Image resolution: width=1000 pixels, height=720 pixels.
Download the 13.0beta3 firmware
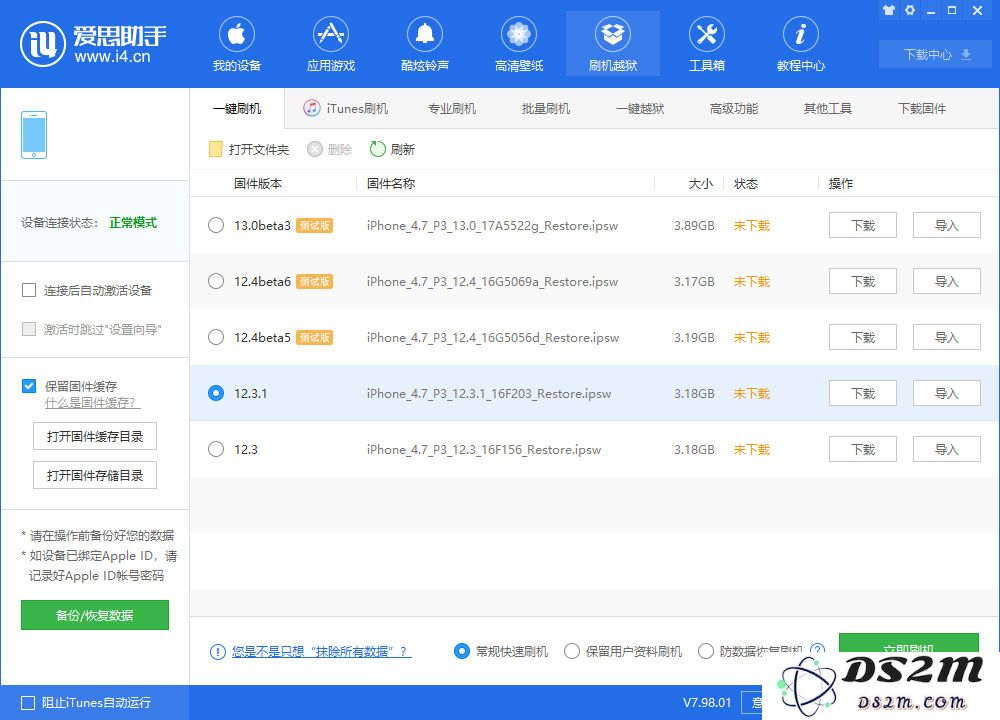click(x=863, y=225)
